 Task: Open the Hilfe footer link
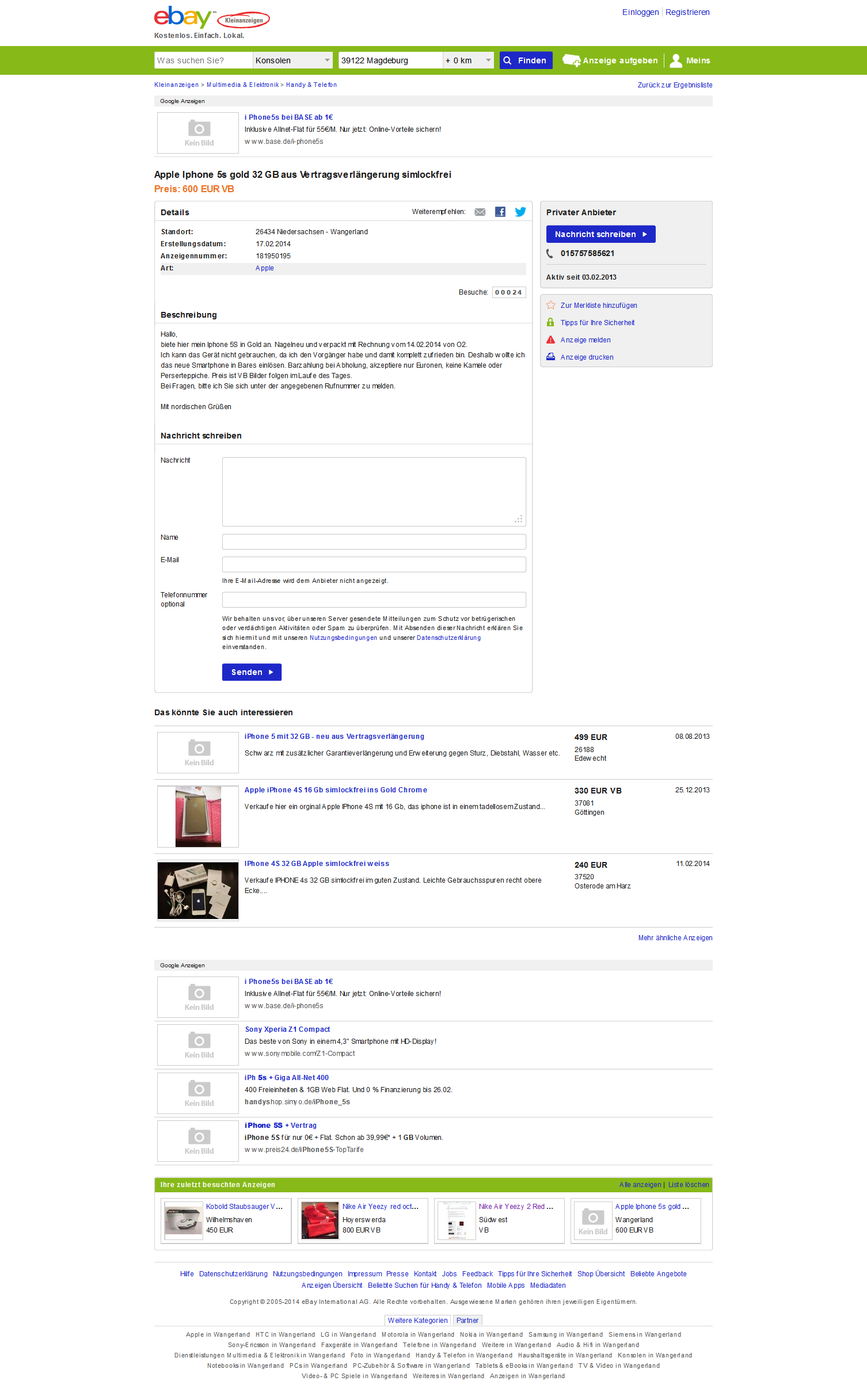[187, 1274]
